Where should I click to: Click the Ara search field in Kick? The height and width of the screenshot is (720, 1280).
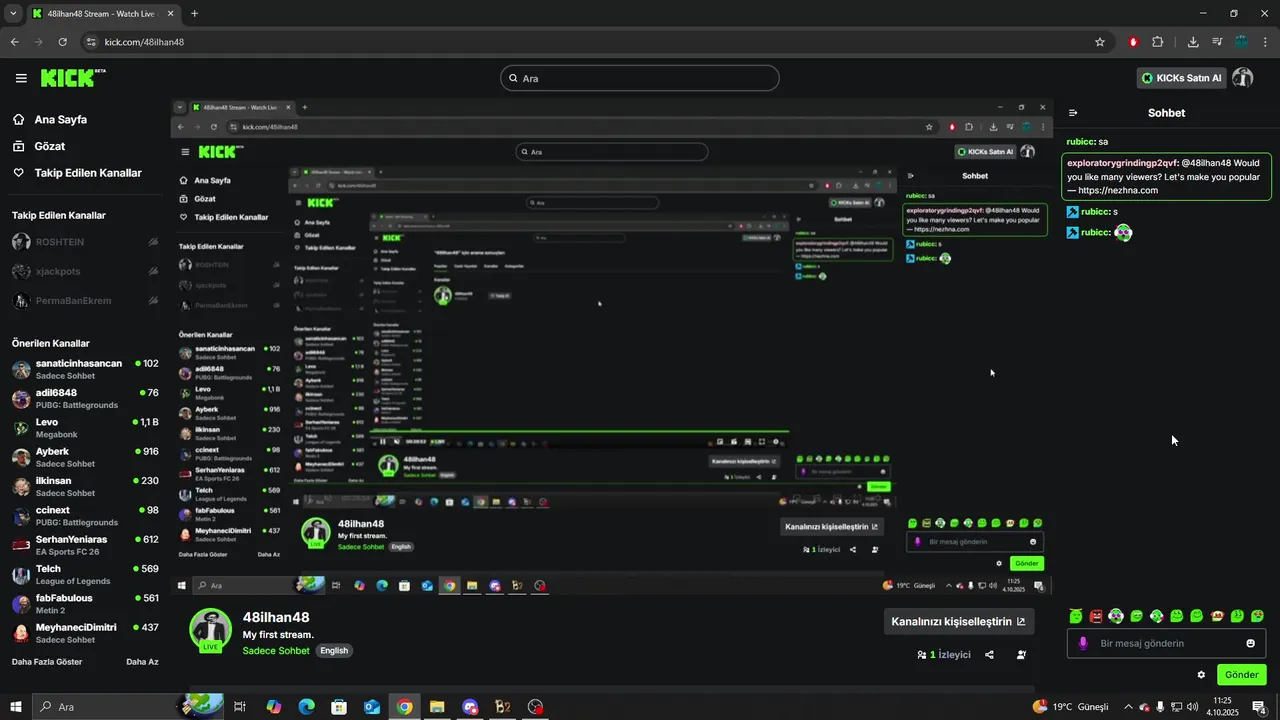[640, 78]
